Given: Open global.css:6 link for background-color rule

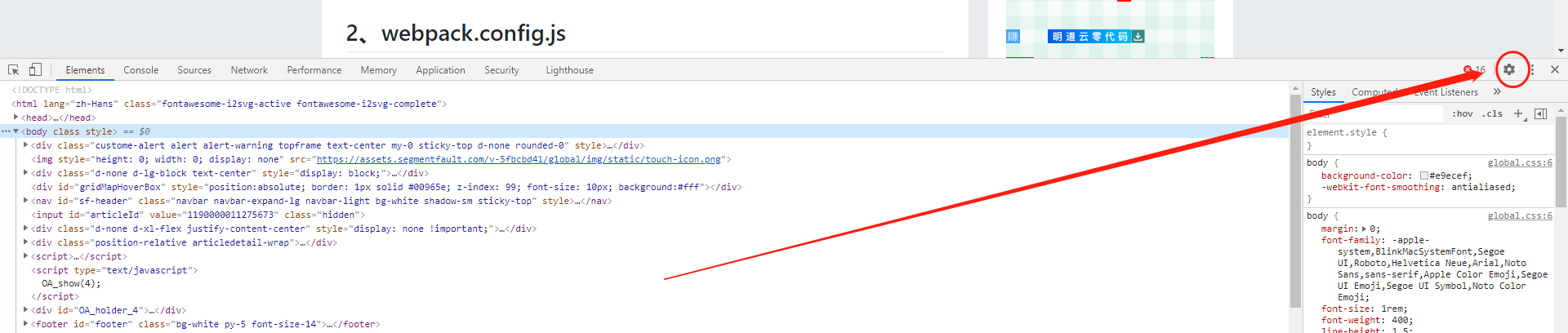Looking at the screenshot, I should 1520,162.
